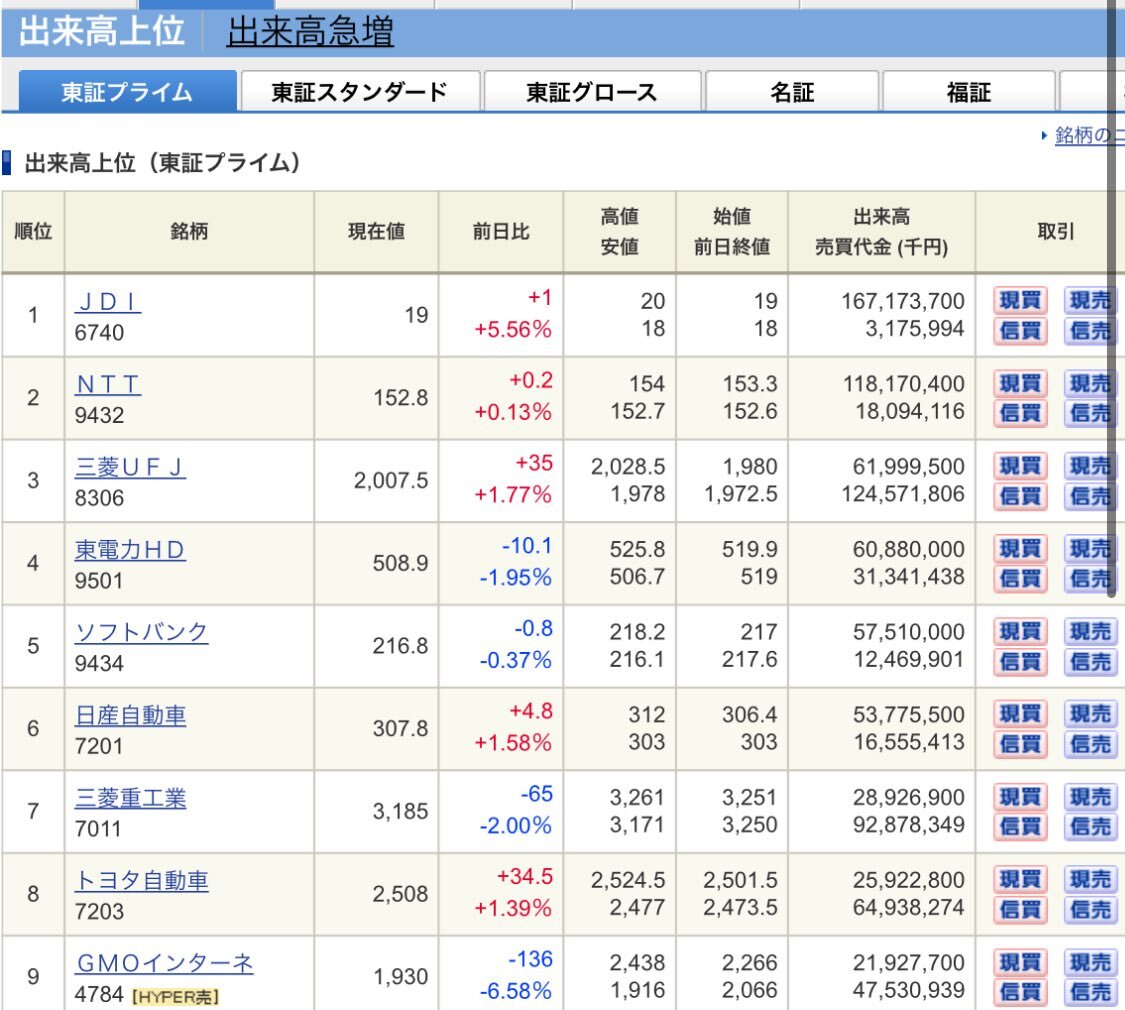Open the 日産自動車 stock link
Image resolution: width=1125 pixels, height=1010 pixels.
coord(130,716)
